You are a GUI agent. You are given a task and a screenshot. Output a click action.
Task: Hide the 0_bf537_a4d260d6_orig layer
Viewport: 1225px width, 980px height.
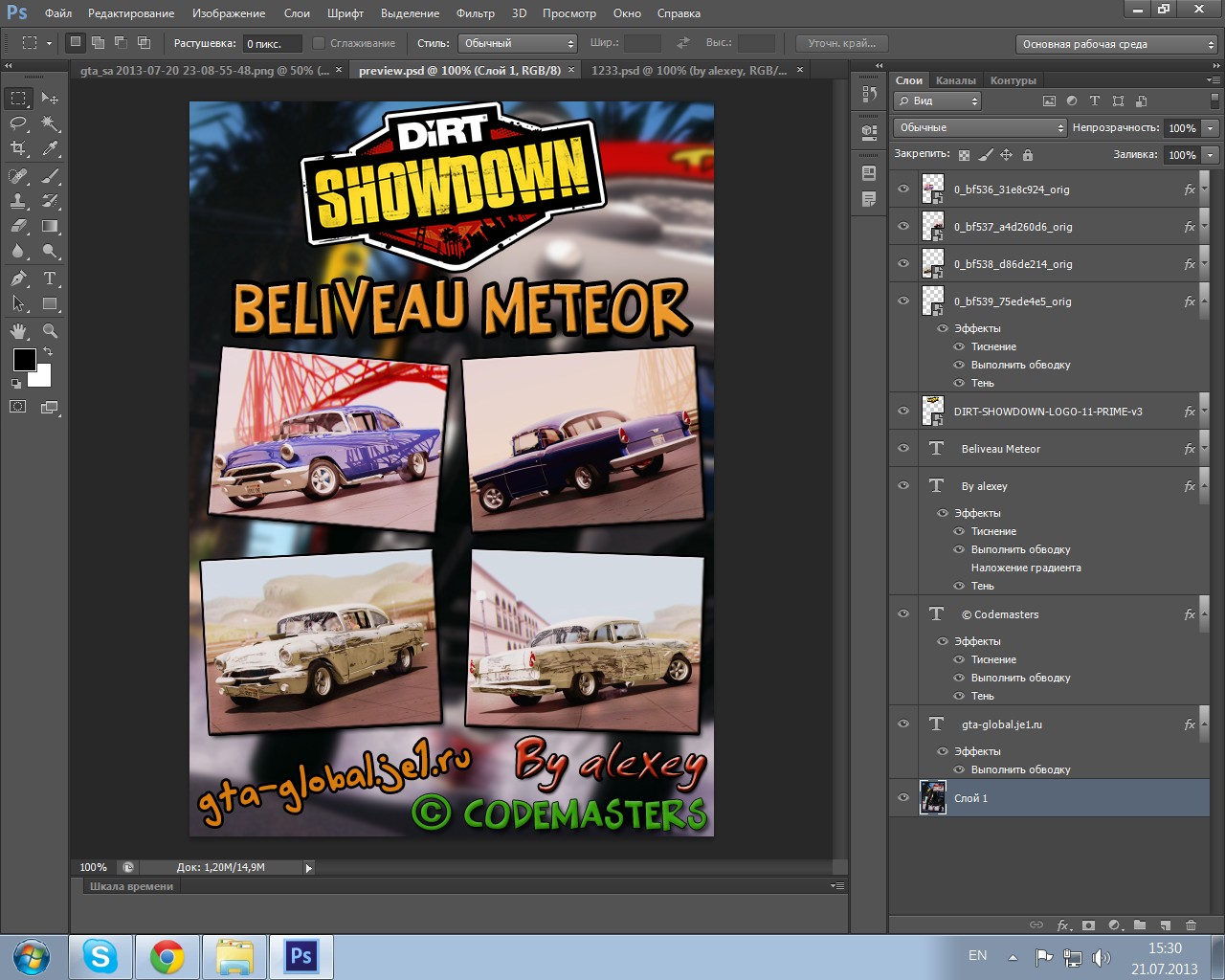coord(903,227)
